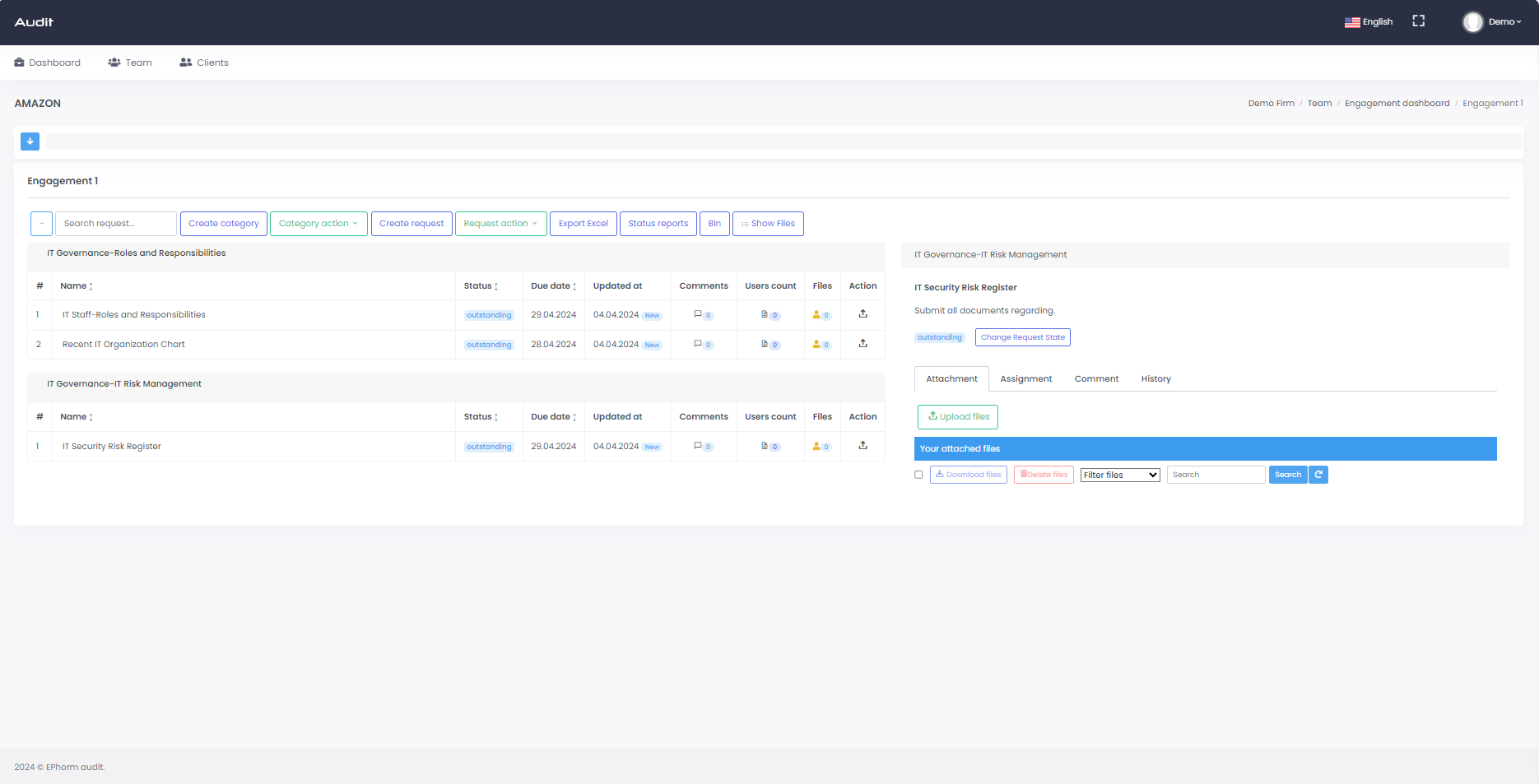1539x784 pixels.
Task: Click the refresh icon beside Search button
Action: [1318, 475]
